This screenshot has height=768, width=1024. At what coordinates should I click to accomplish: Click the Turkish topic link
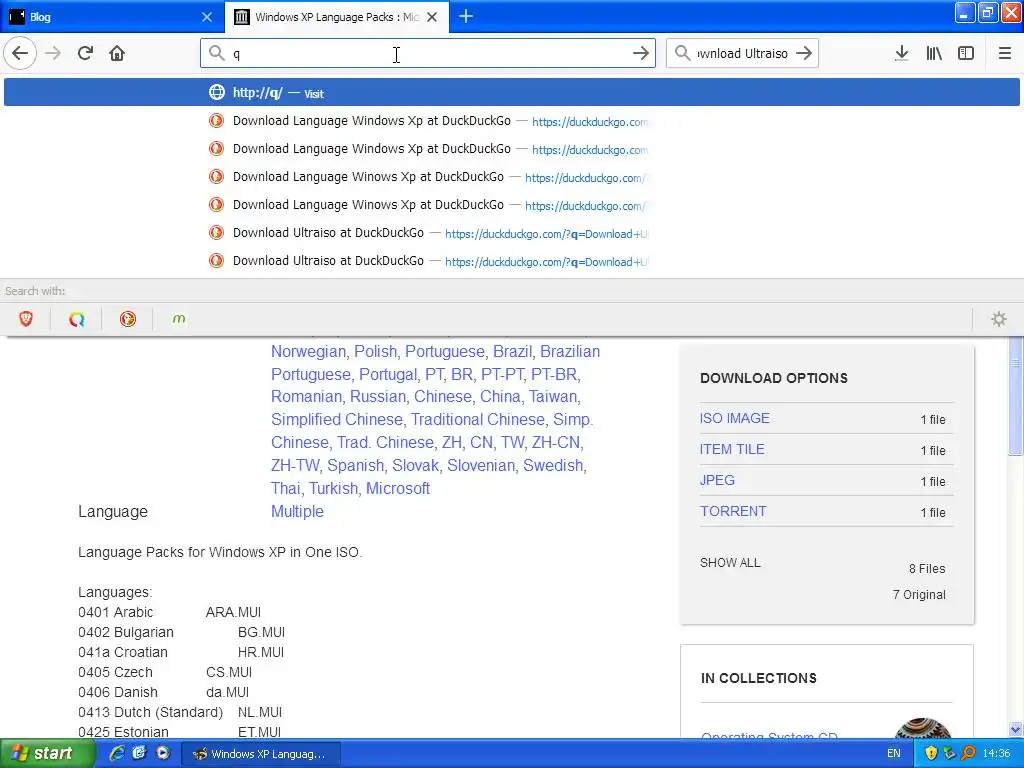point(333,488)
